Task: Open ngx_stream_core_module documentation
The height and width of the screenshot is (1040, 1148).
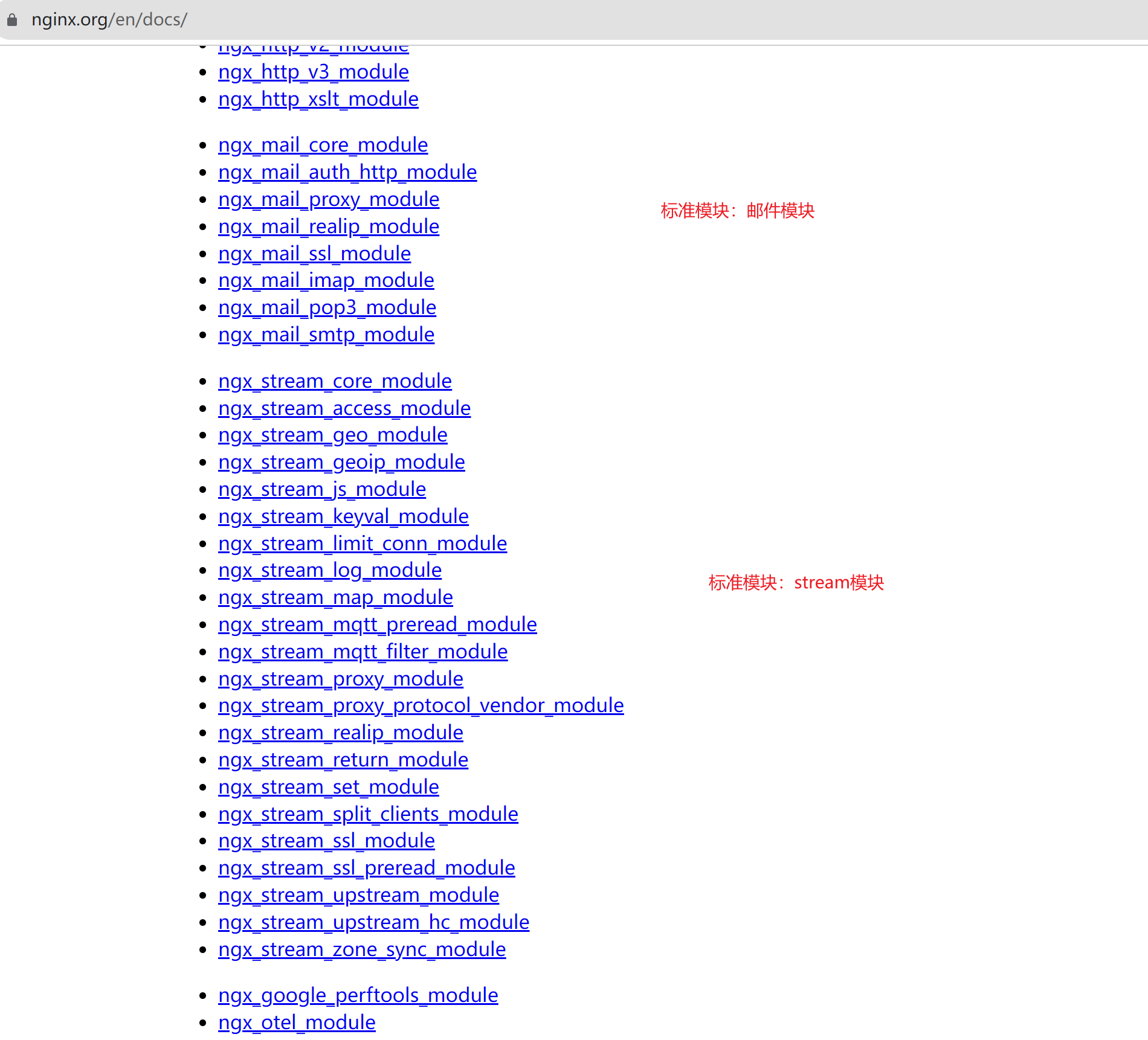Action: [335, 382]
